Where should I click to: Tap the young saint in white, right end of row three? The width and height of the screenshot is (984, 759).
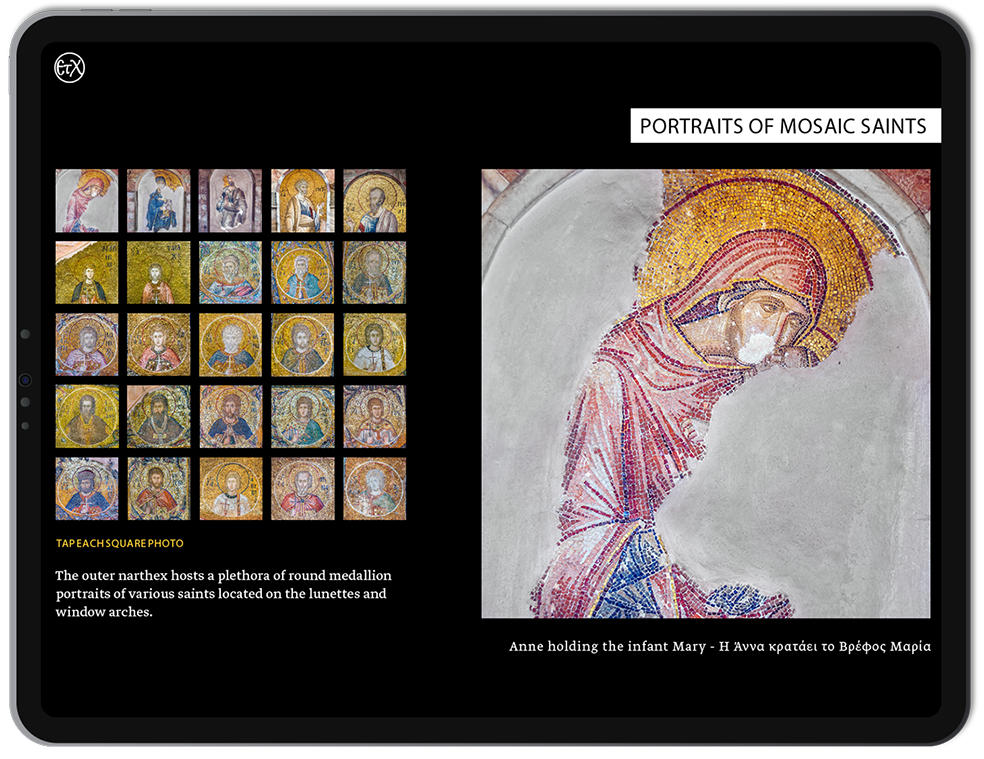coord(374,344)
